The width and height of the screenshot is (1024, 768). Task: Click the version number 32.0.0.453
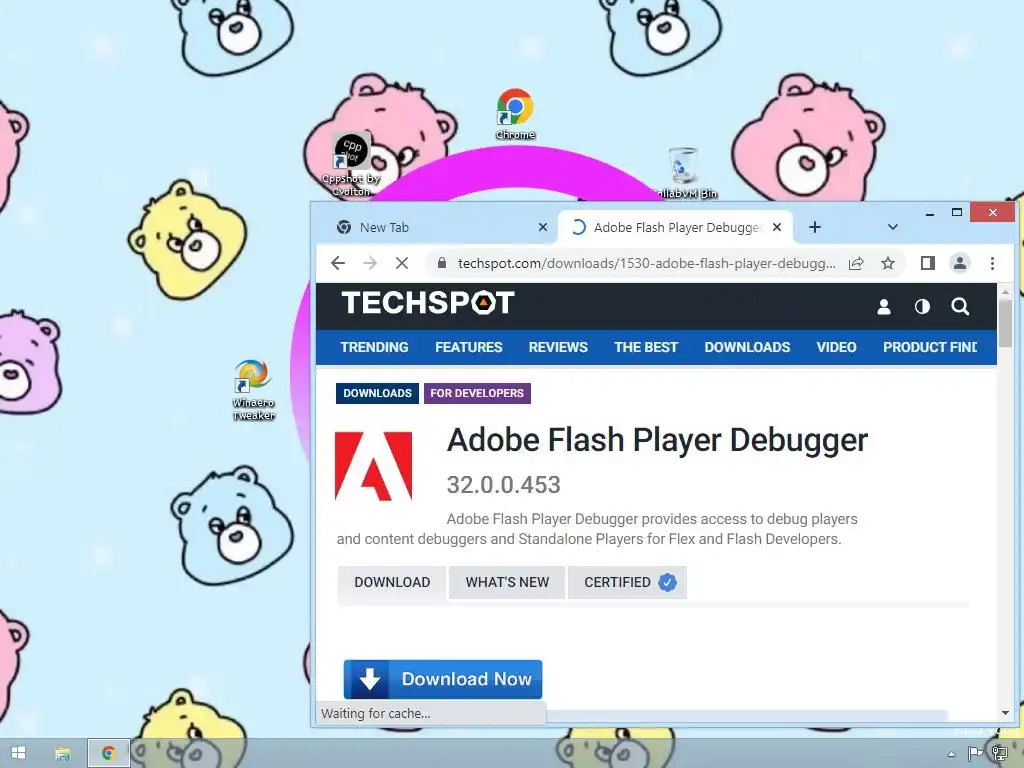504,485
